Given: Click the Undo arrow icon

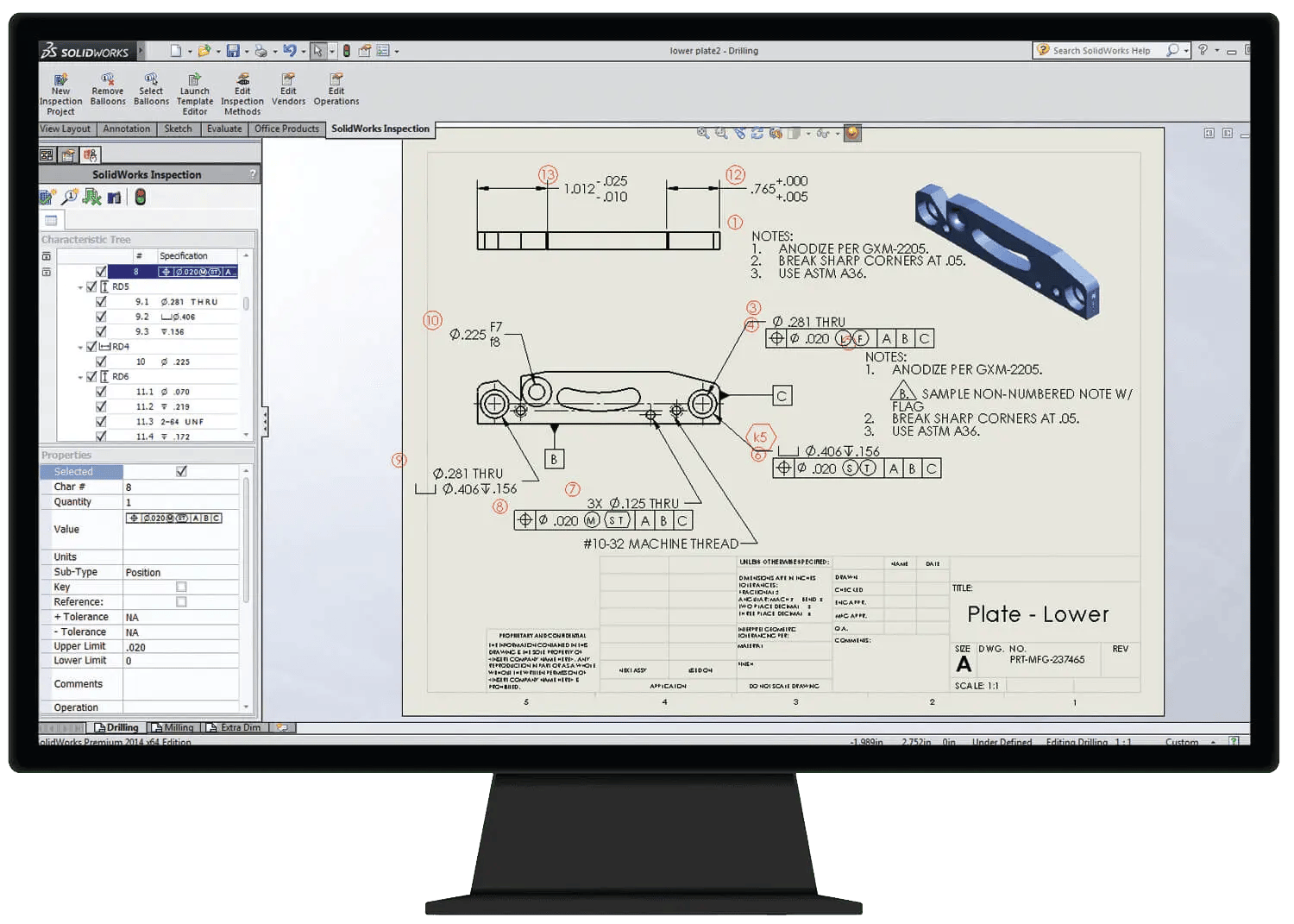Looking at the screenshot, I should click(290, 51).
